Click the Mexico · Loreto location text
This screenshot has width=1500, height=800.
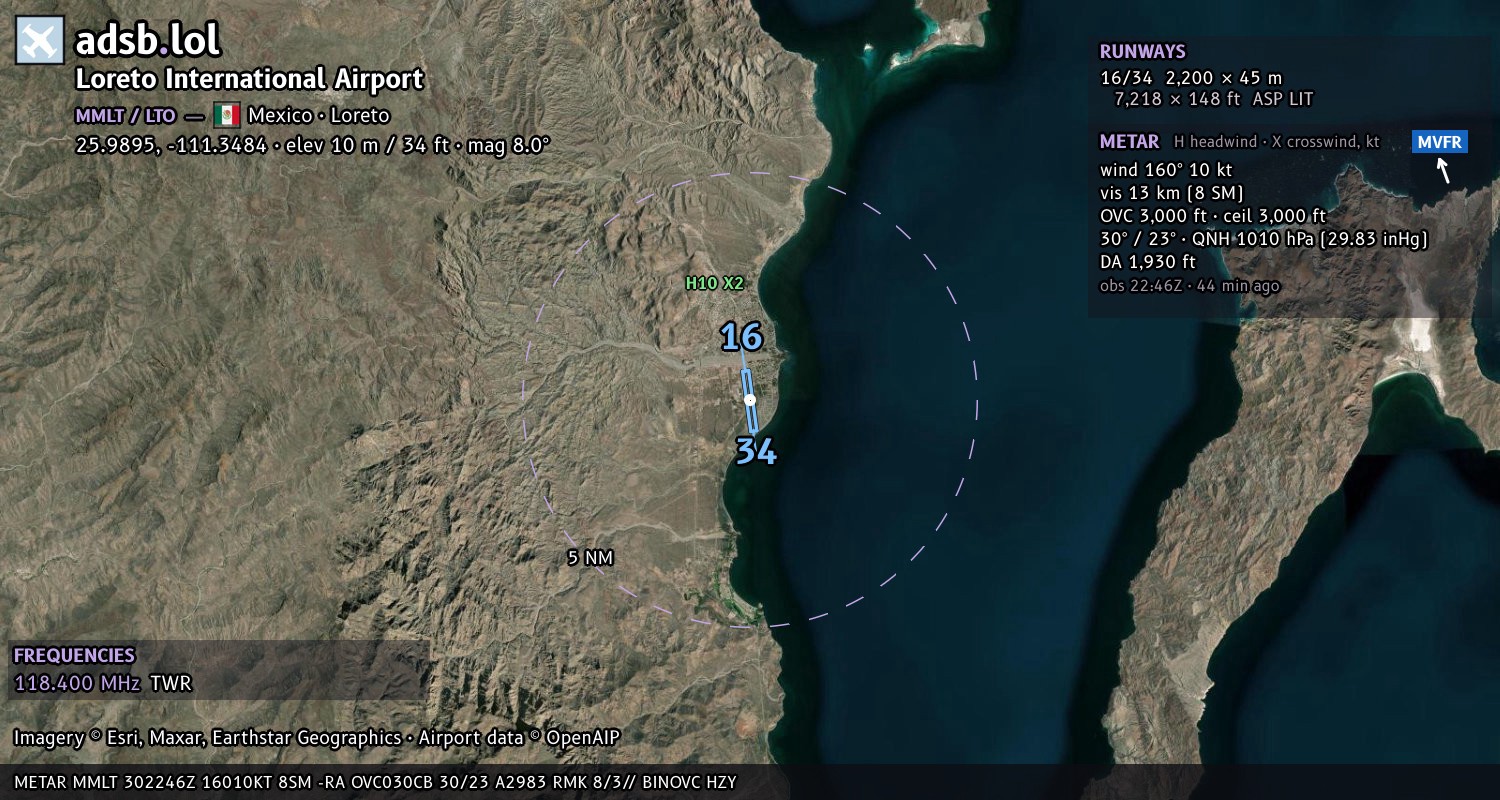click(x=318, y=115)
